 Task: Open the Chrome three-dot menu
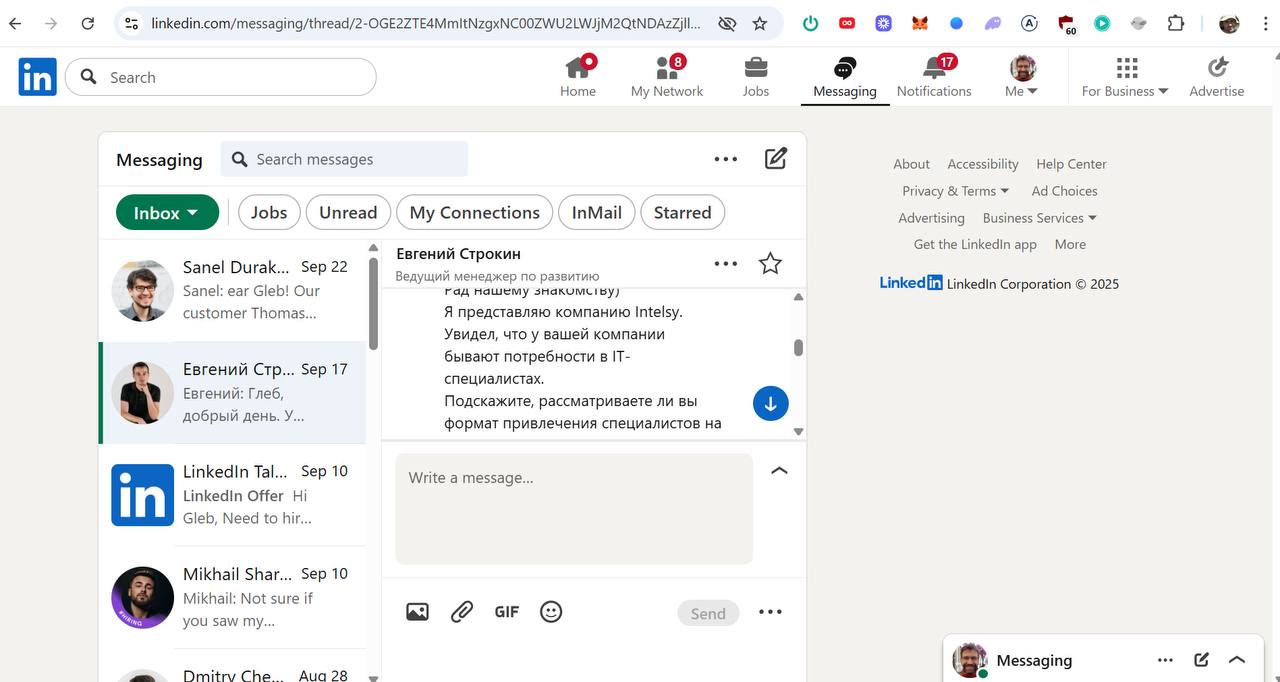pyautogui.click(x=1267, y=23)
